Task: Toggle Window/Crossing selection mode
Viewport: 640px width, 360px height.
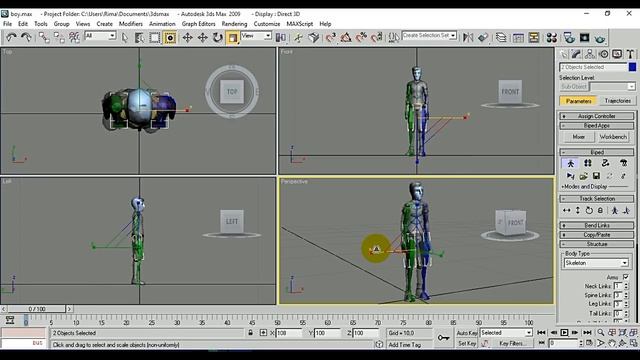Action: click(170, 38)
